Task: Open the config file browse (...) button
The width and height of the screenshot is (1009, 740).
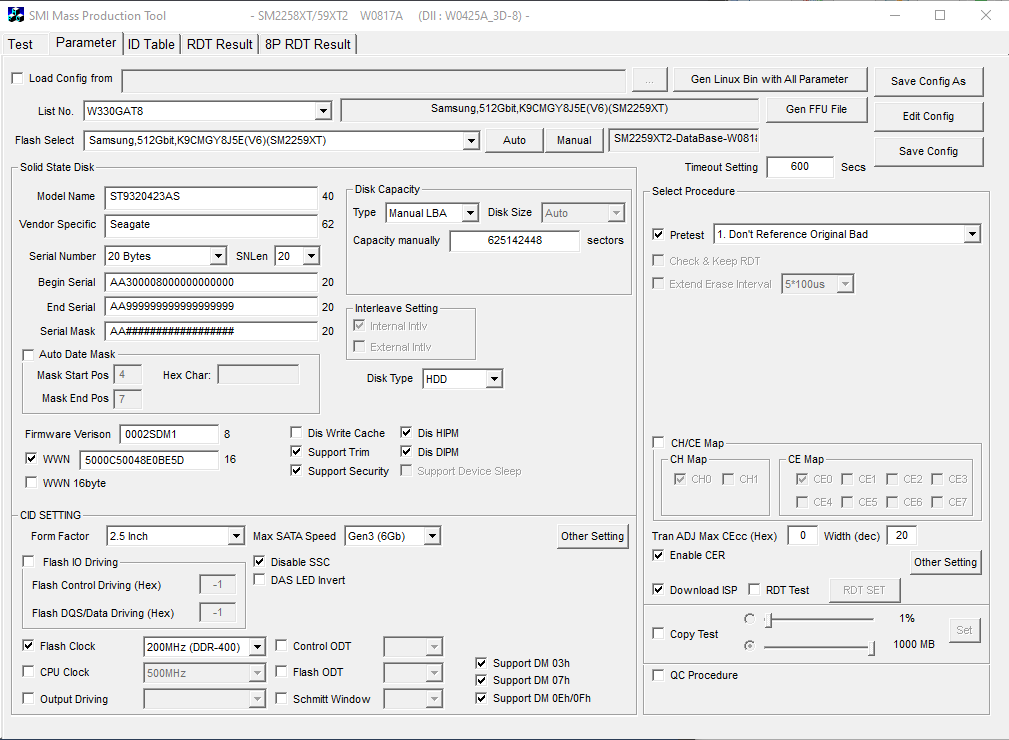Action: click(649, 79)
